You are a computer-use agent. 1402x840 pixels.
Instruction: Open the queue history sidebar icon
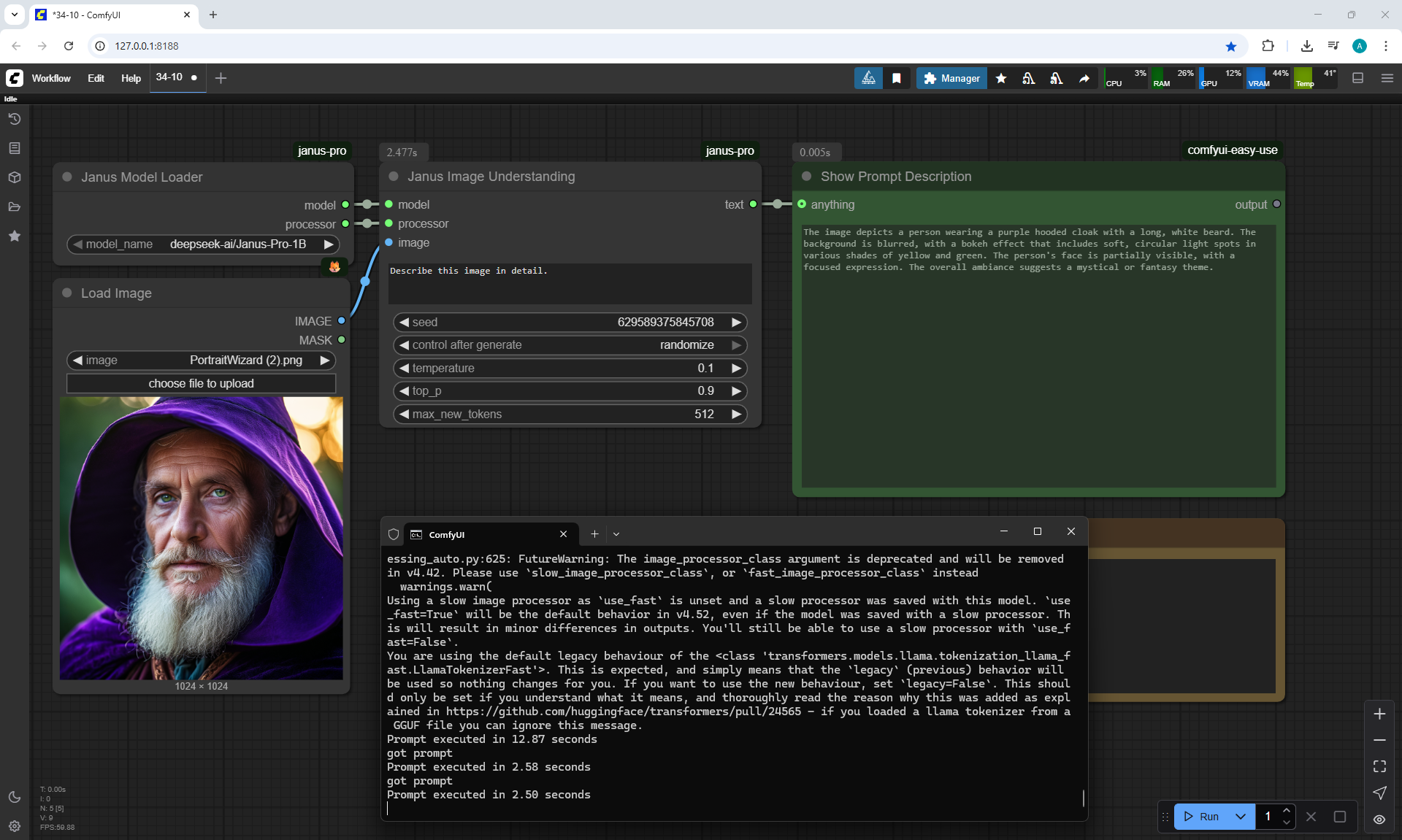(14, 119)
